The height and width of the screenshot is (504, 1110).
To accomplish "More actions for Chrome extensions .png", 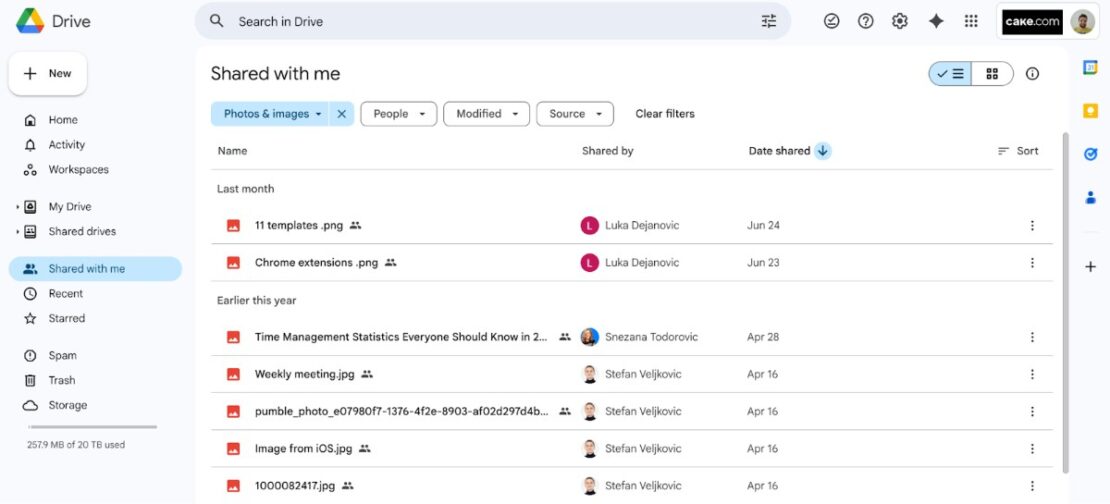I will click(1032, 263).
